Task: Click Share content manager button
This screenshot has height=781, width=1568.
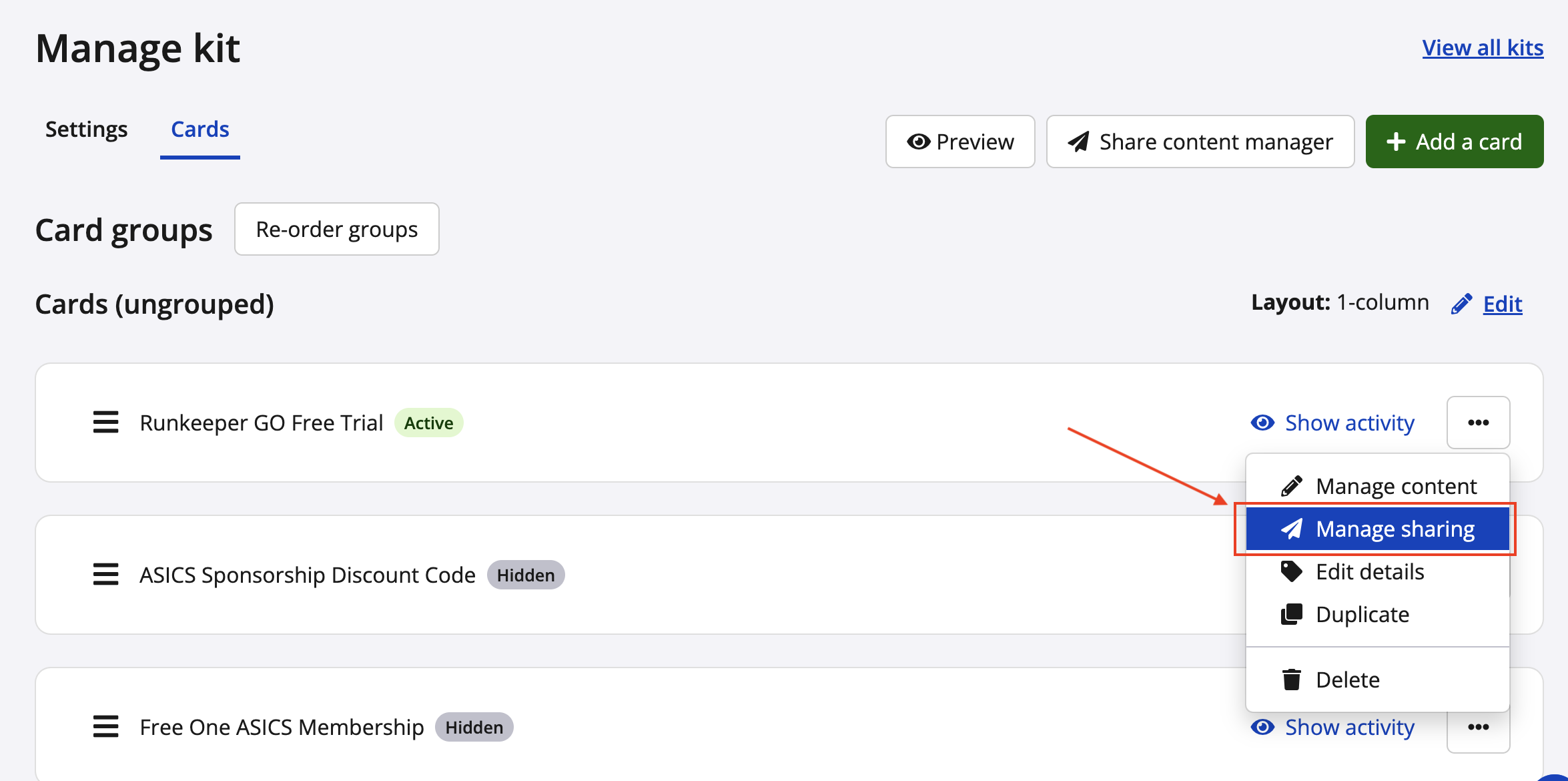Action: (1200, 142)
